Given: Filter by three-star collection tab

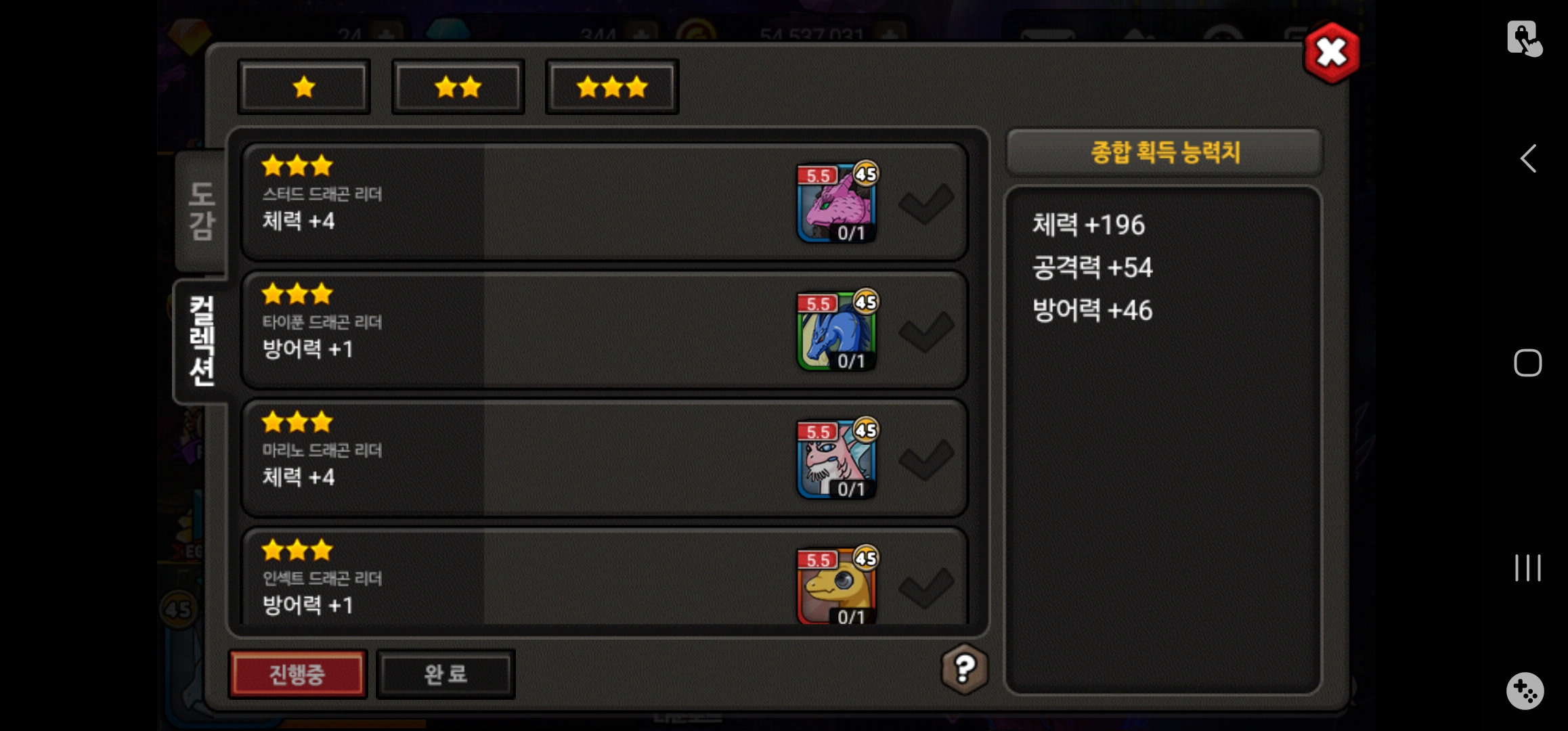Looking at the screenshot, I should (x=612, y=87).
